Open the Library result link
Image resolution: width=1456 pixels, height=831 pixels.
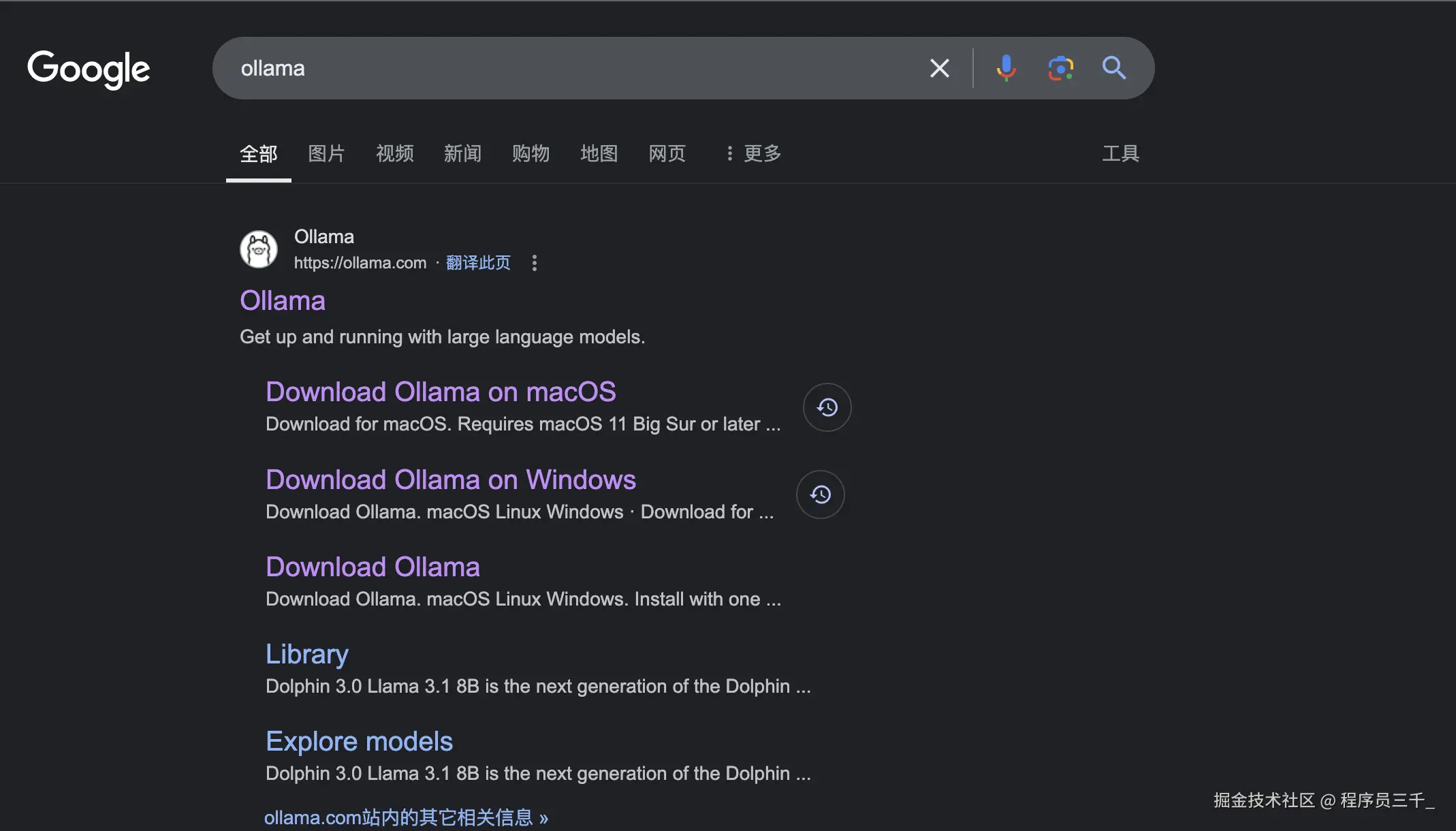(306, 654)
